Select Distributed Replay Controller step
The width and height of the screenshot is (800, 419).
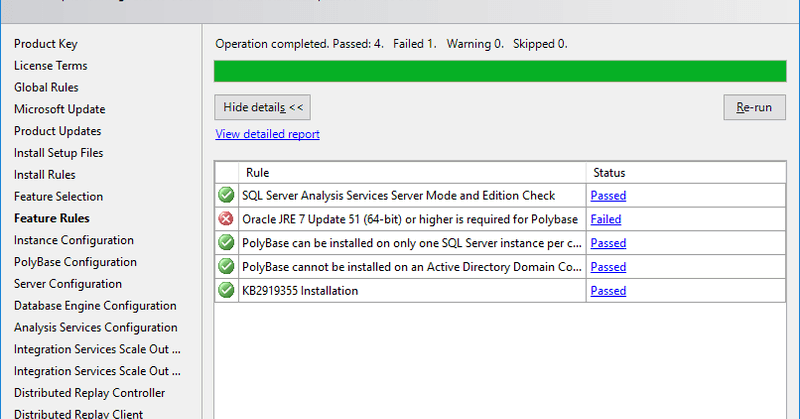89,393
